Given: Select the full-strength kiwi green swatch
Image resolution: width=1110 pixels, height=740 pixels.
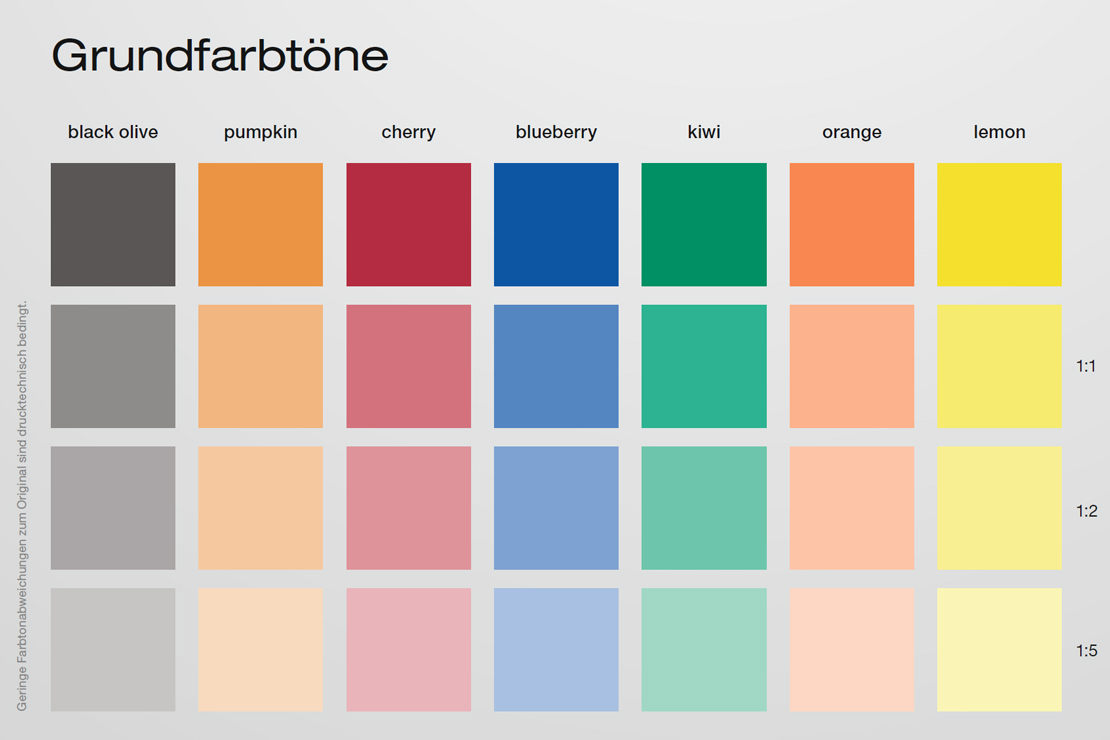Looking at the screenshot, I should click(704, 225).
